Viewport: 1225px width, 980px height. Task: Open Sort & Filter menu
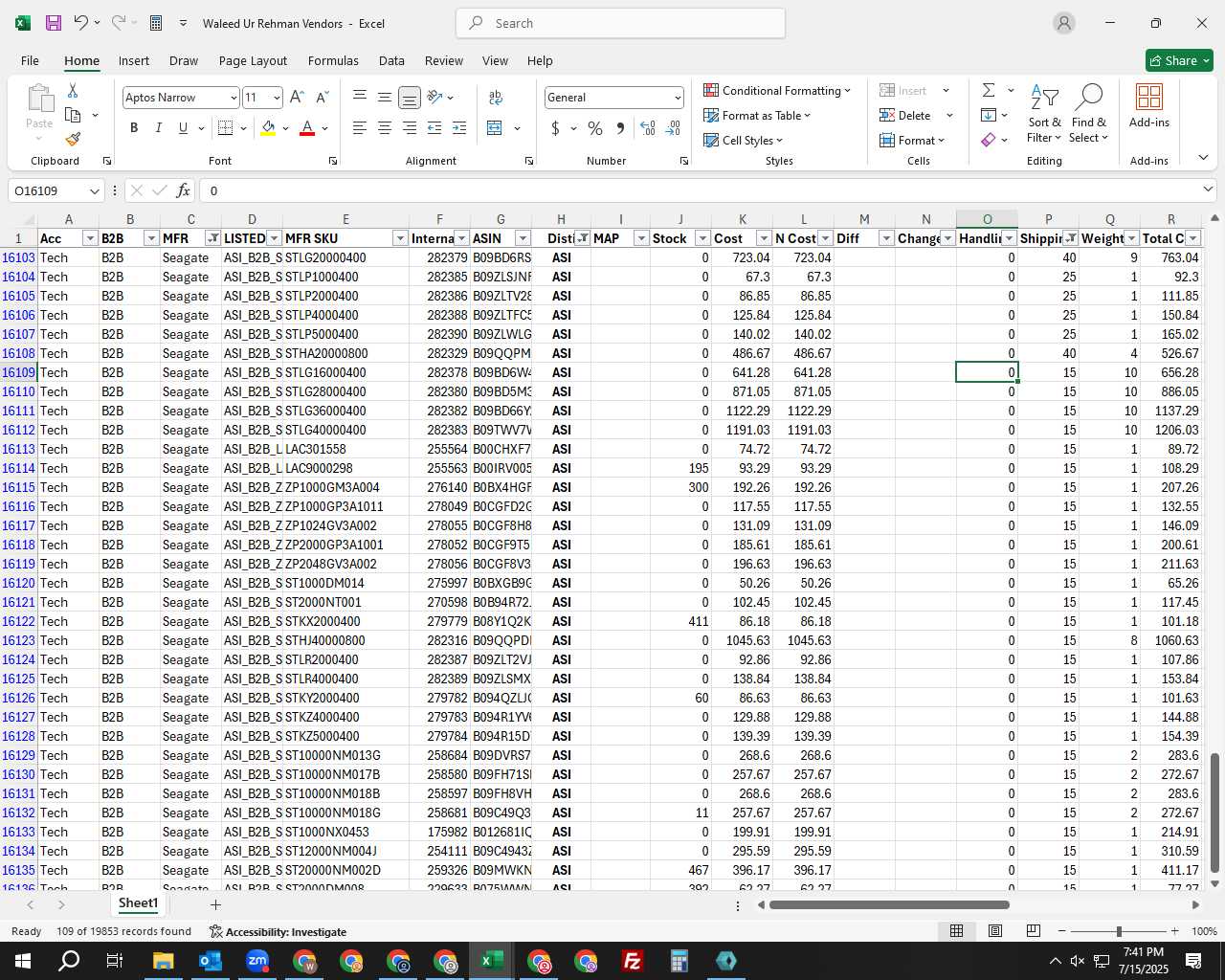1044,113
